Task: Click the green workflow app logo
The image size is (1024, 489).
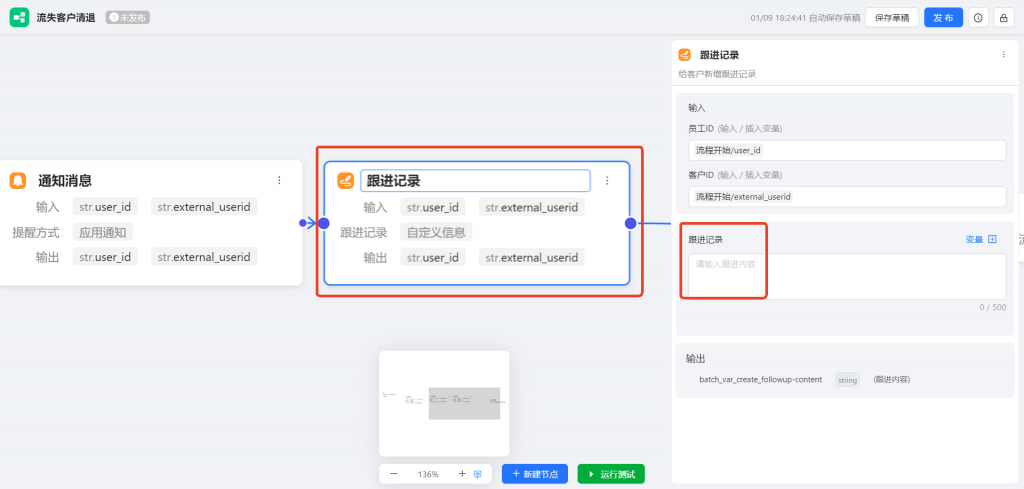Action: pyautogui.click(x=19, y=18)
